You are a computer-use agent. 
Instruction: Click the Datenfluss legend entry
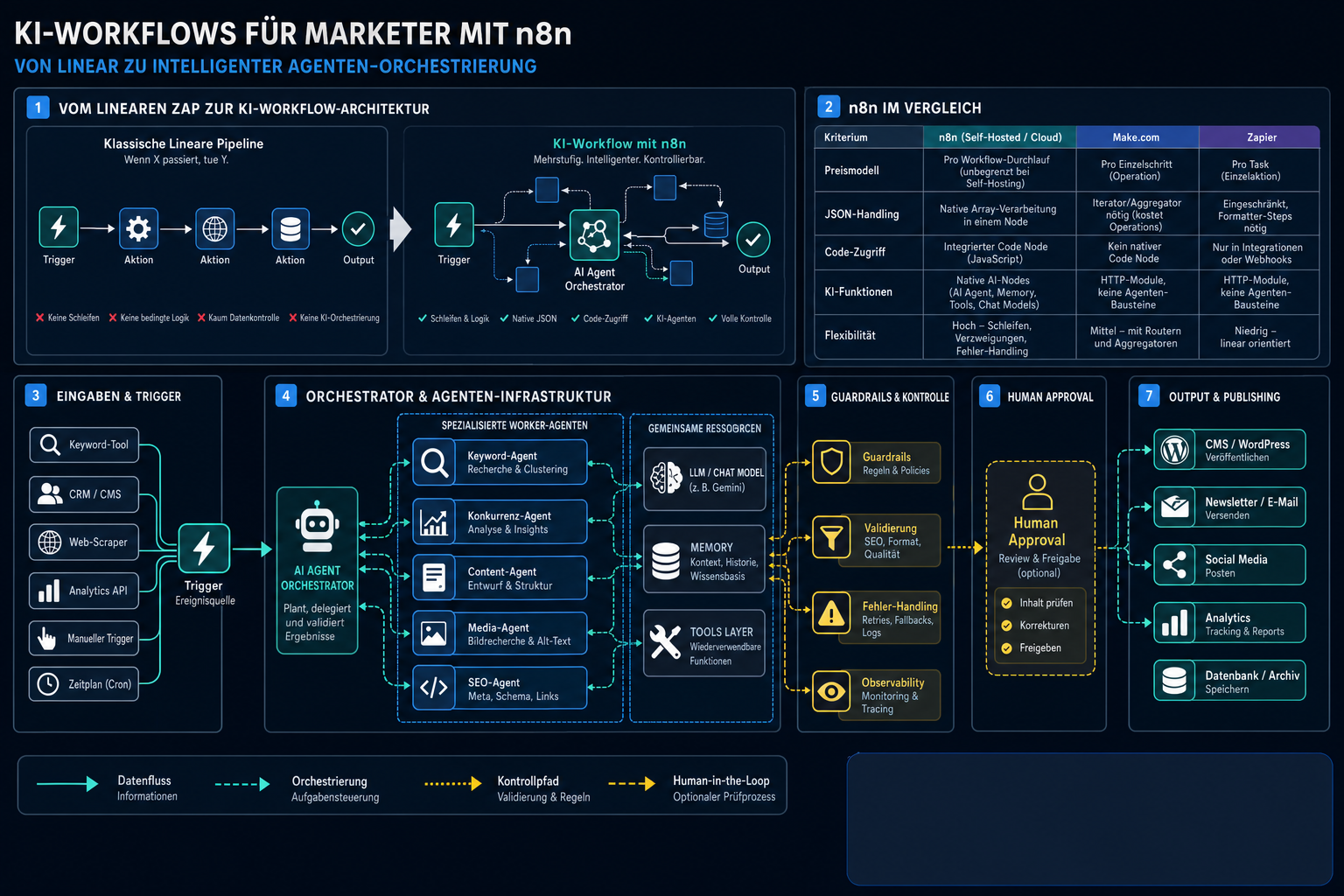[x=107, y=787]
